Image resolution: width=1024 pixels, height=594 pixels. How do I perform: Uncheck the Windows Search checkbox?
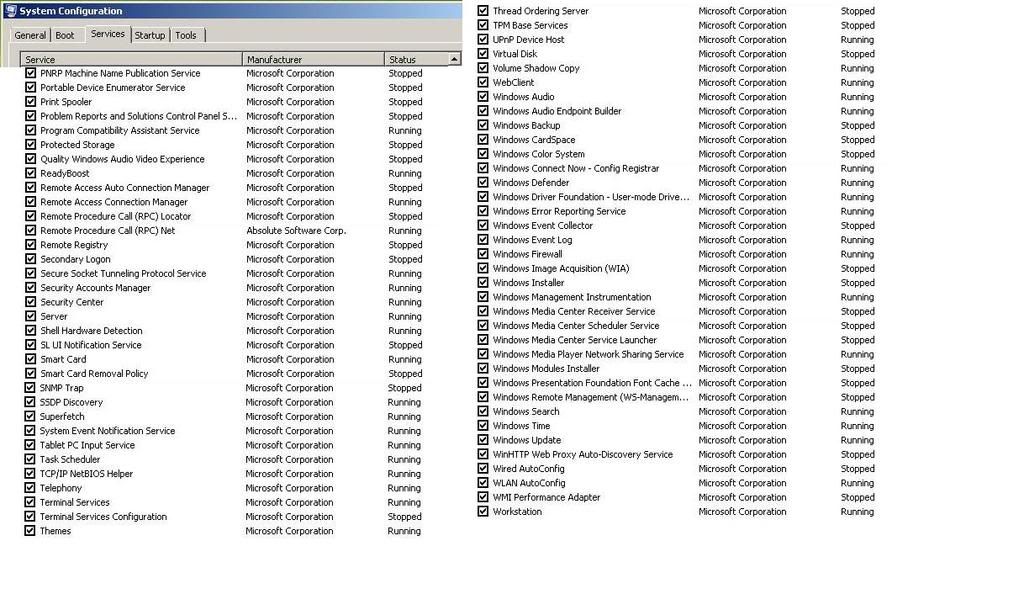click(483, 411)
